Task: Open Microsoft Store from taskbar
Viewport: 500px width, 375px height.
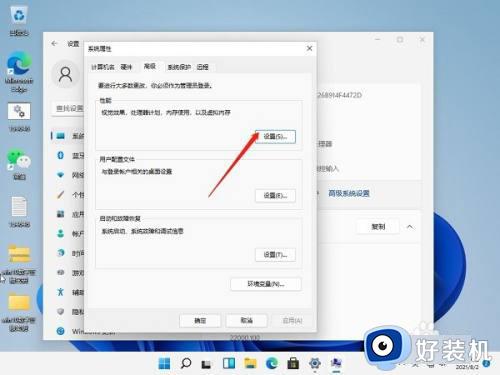Action: coord(293,363)
